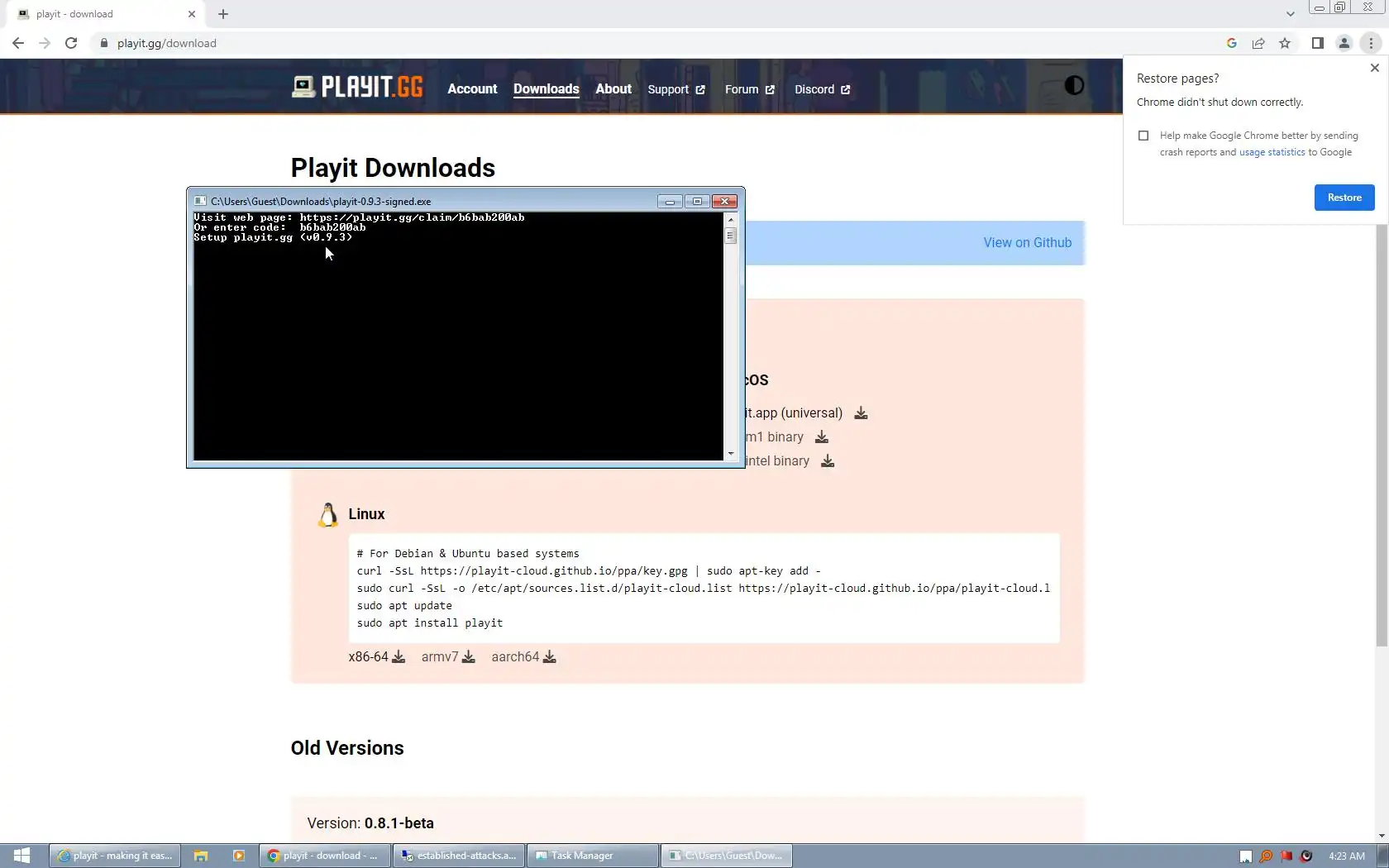Enable sending crash reports checkbox

click(x=1143, y=136)
